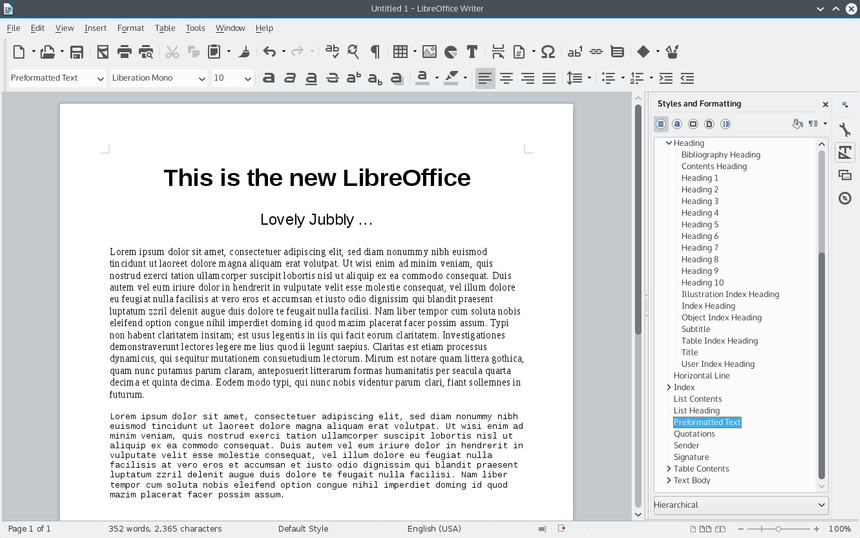Insert a table

[400, 52]
